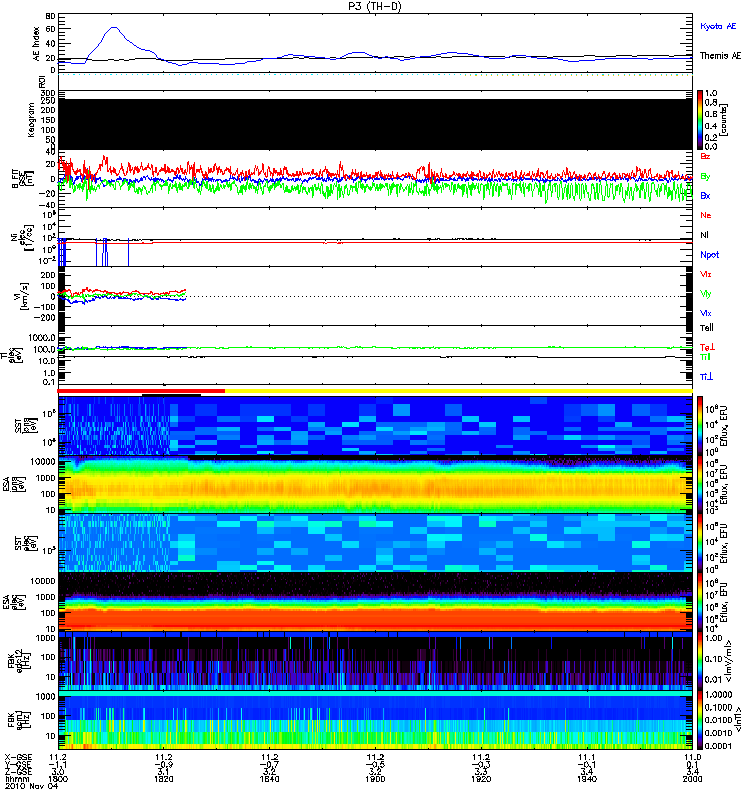The width and height of the screenshot is (750, 800).
Task: Select the Kyoto AE legend label
Action: [718, 26]
